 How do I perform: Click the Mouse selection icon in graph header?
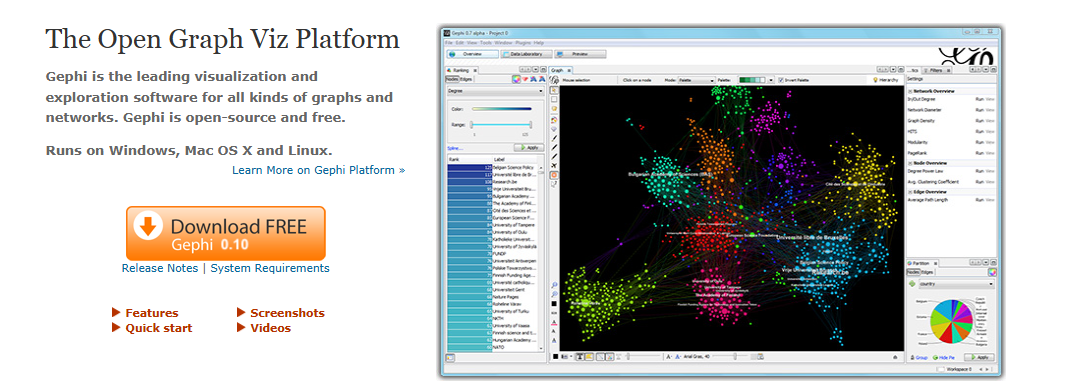(x=554, y=80)
